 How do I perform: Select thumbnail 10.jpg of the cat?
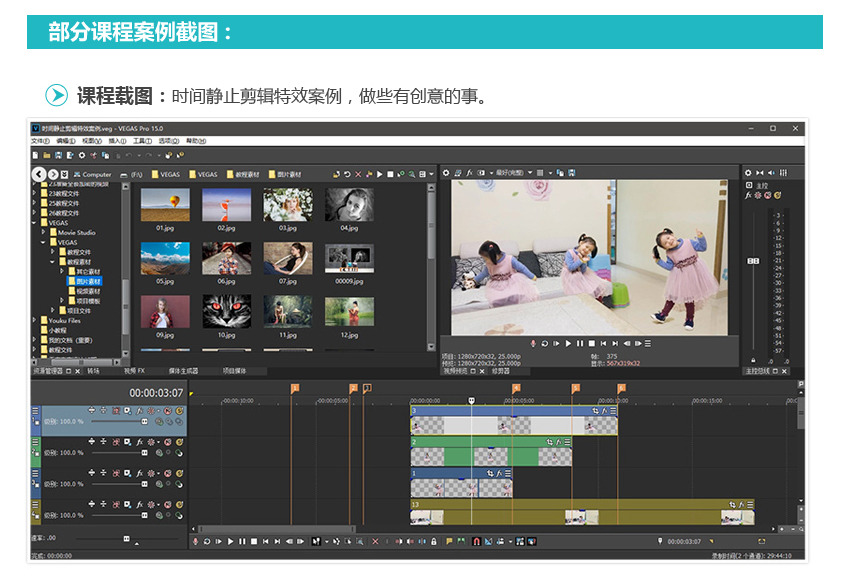[x=227, y=316]
